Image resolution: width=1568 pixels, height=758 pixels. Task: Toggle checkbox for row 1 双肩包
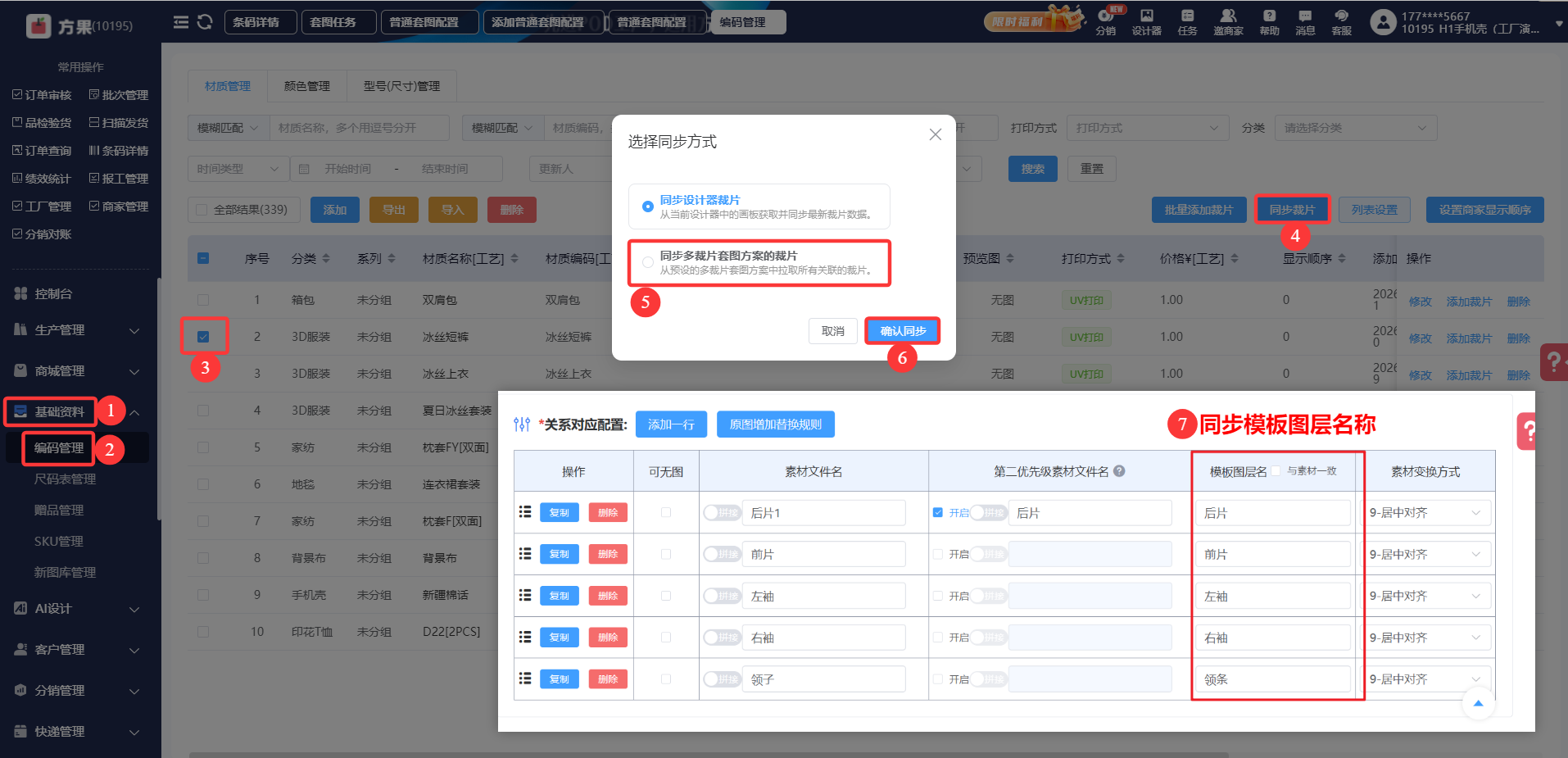click(x=203, y=300)
